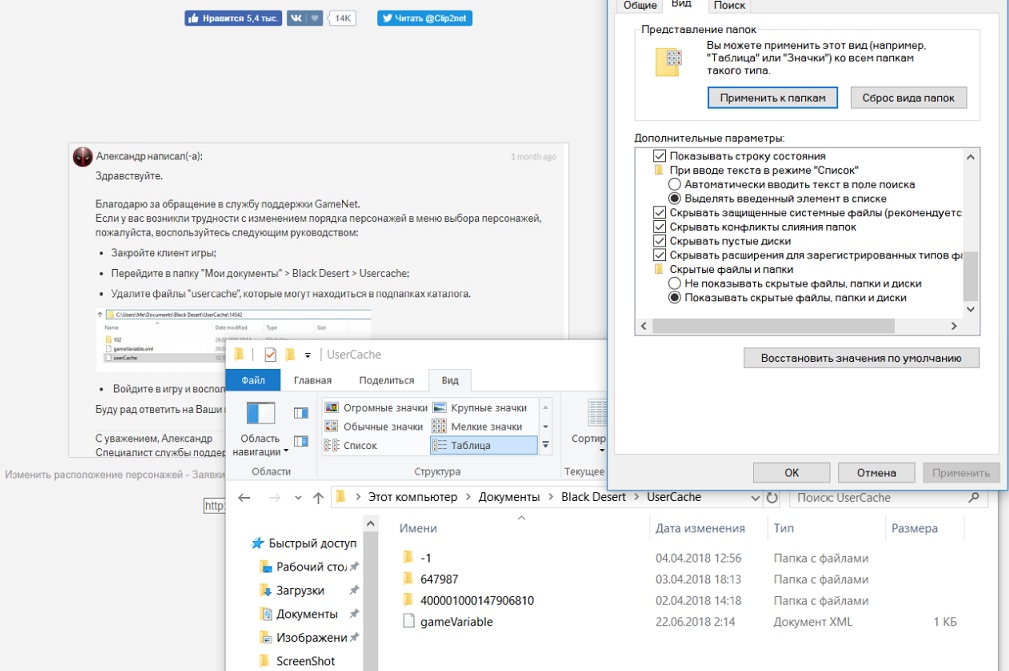Switch to the Главная ribbon tab

(313, 380)
